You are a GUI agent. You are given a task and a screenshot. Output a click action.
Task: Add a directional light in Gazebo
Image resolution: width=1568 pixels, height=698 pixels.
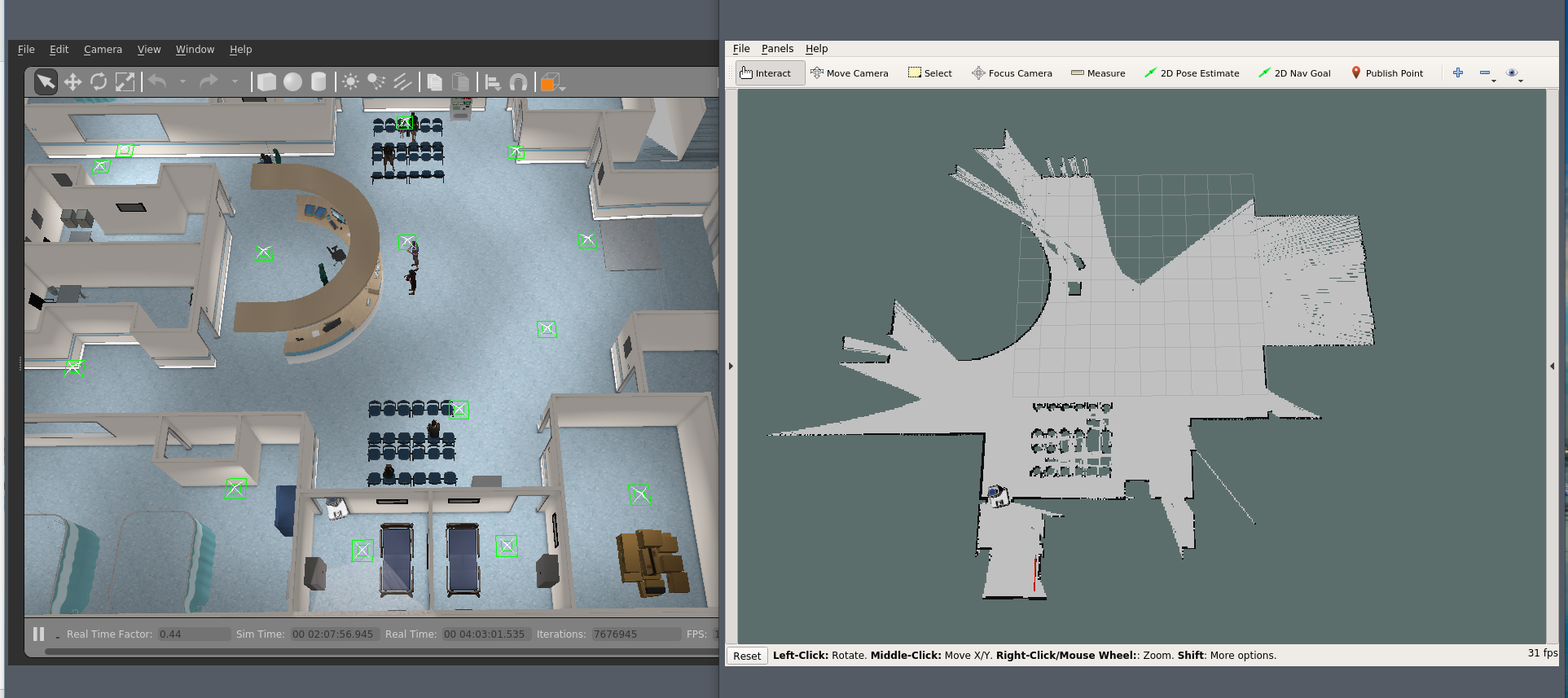(402, 81)
